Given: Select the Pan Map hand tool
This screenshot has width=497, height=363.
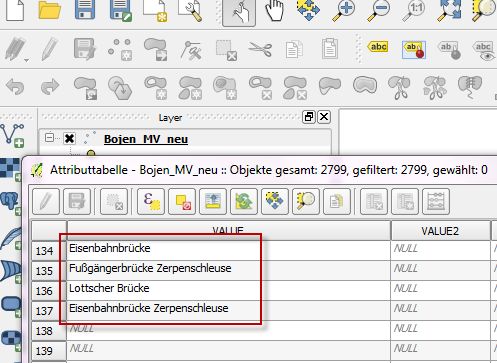Looking at the screenshot, I should pos(275,11).
